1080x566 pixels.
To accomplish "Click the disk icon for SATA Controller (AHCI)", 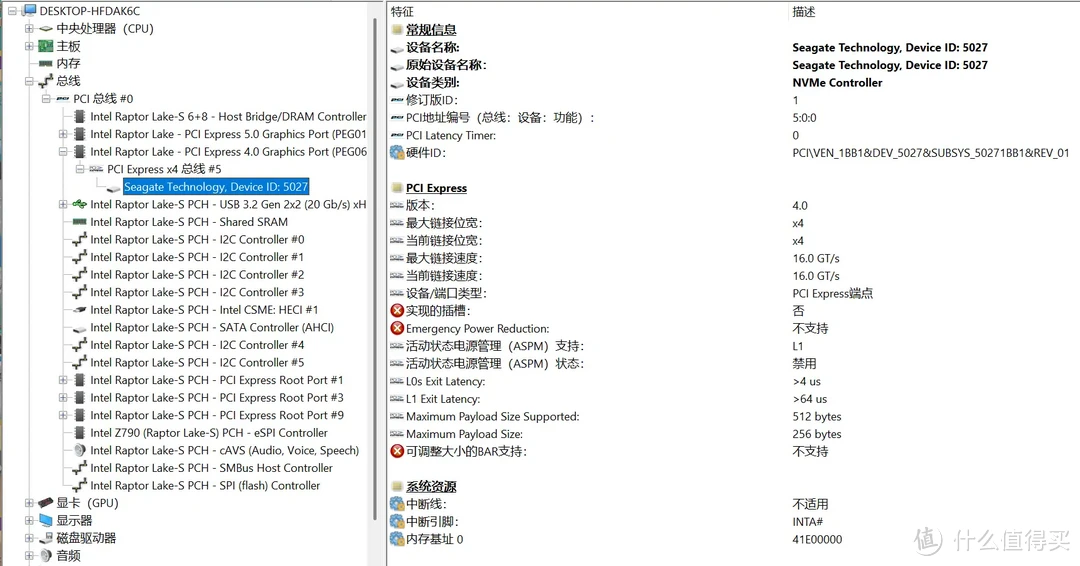I will 79,328.
